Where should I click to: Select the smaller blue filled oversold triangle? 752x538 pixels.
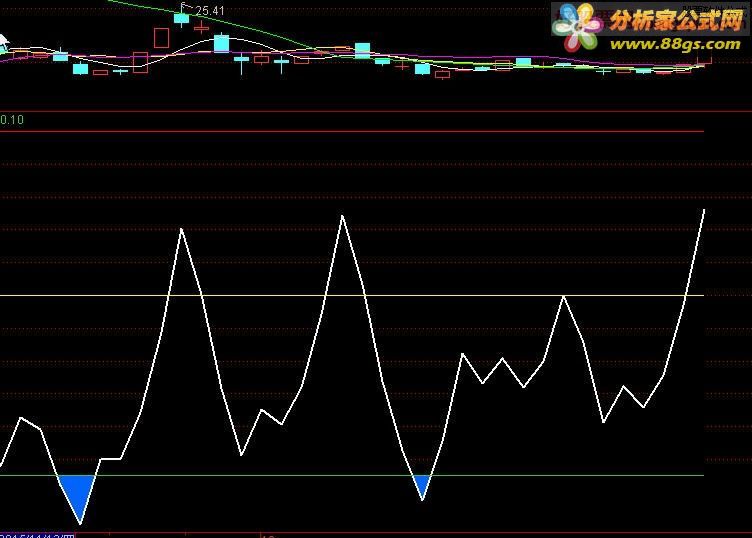pyautogui.click(x=422, y=486)
